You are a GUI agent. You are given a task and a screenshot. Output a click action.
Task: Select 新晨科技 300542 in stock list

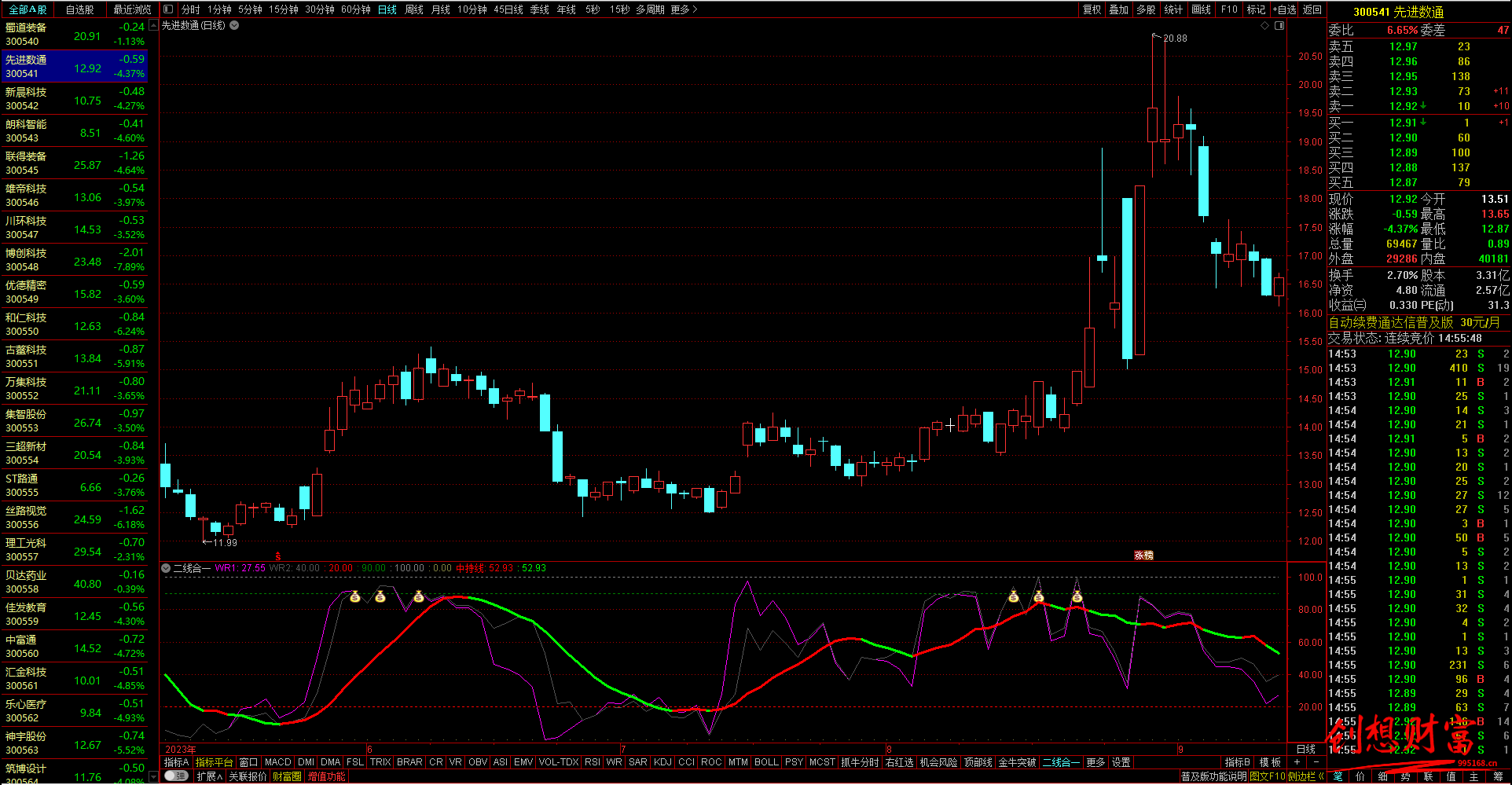click(74, 98)
